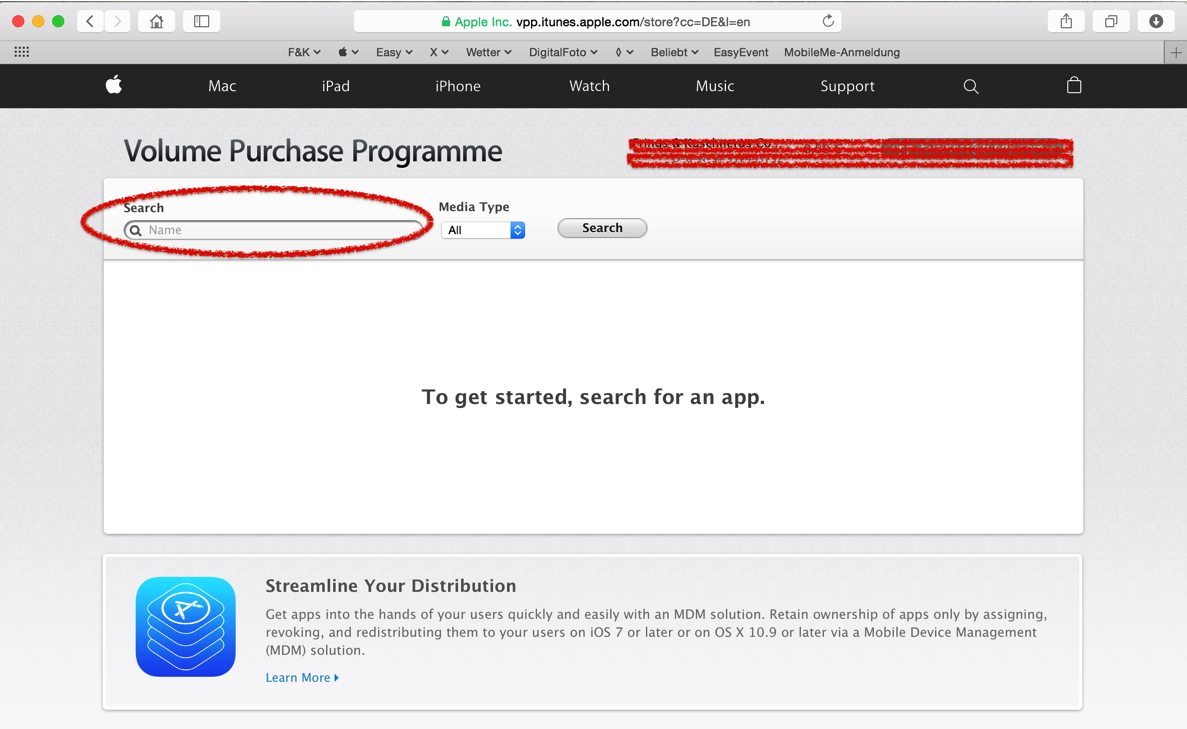Go back with Safari's back arrow

pos(90,21)
